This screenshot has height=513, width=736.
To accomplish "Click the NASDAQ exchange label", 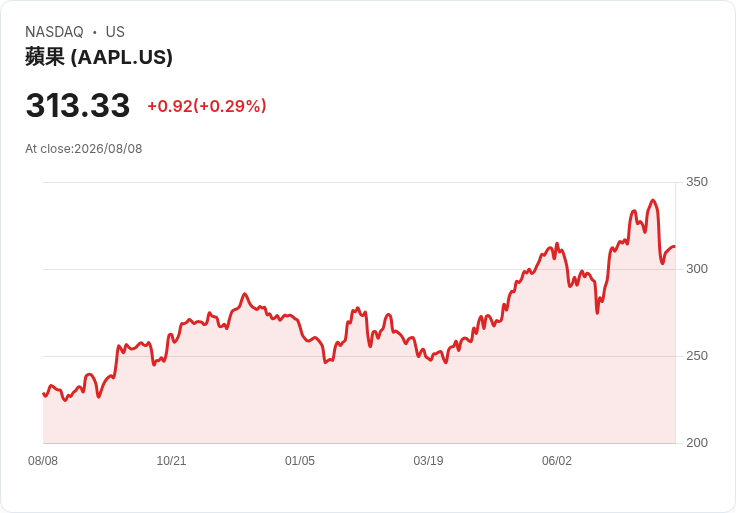I will [54, 32].
